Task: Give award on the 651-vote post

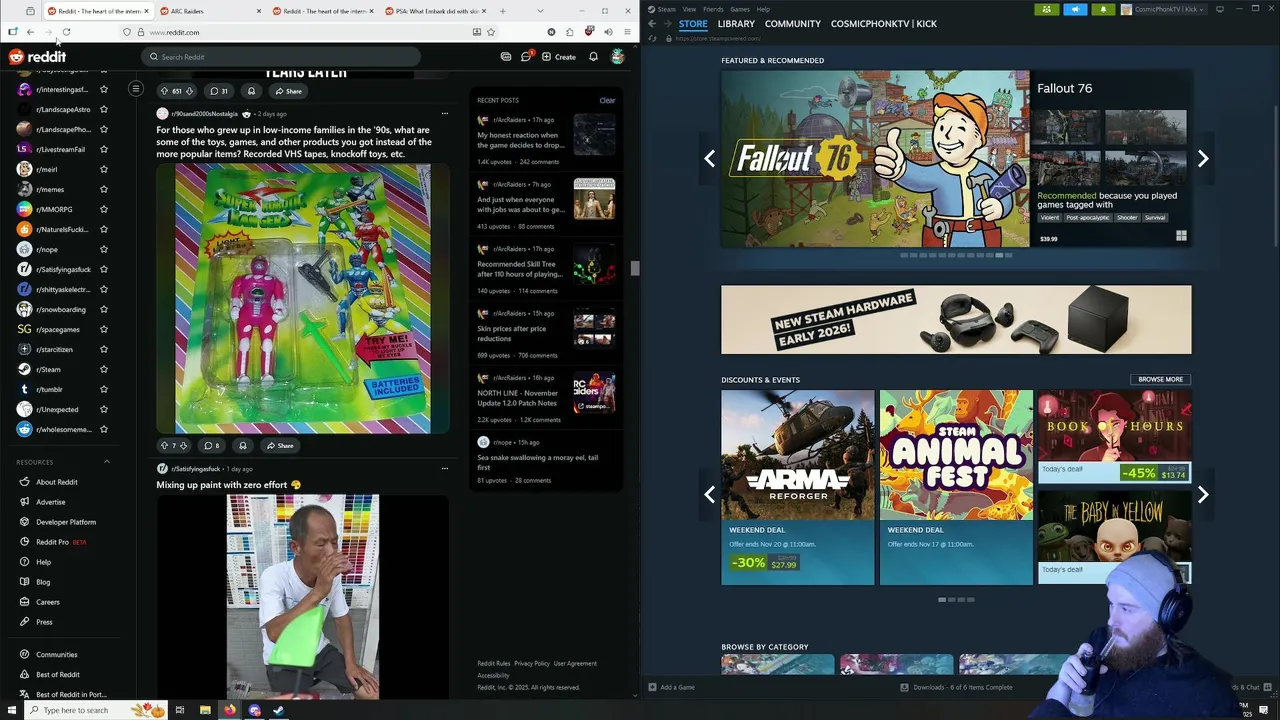Action: click(251, 91)
